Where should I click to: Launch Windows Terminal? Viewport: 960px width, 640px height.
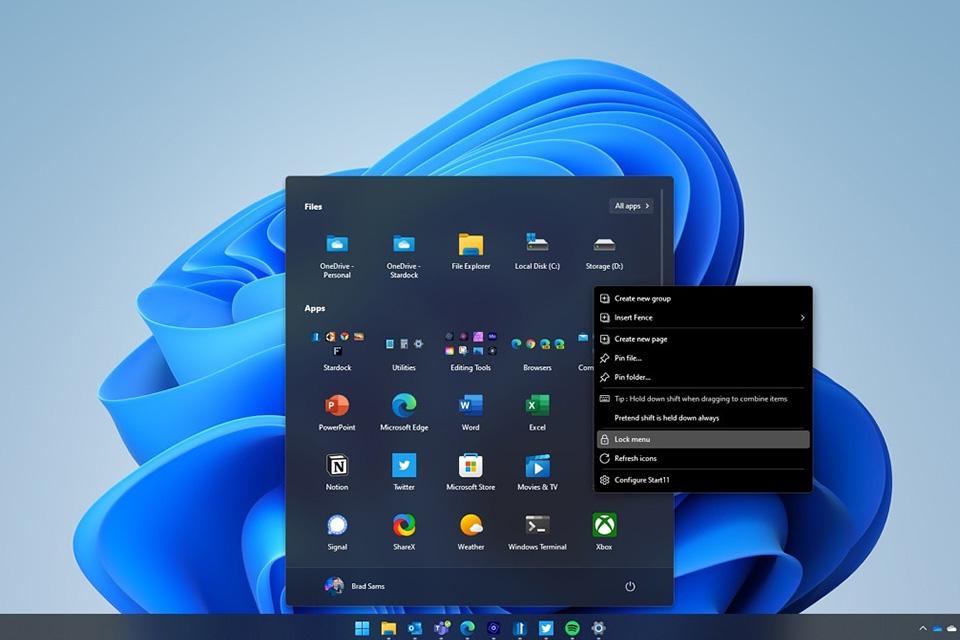(537, 532)
